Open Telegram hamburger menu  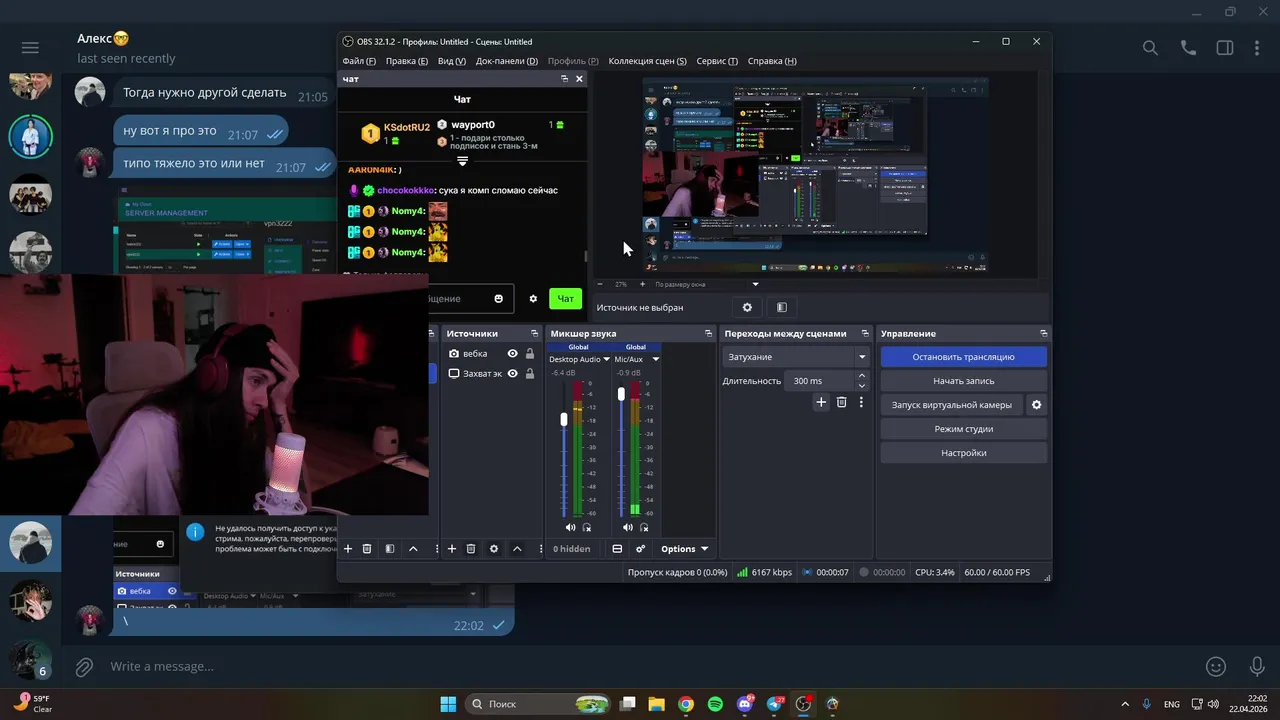(30, 48)
